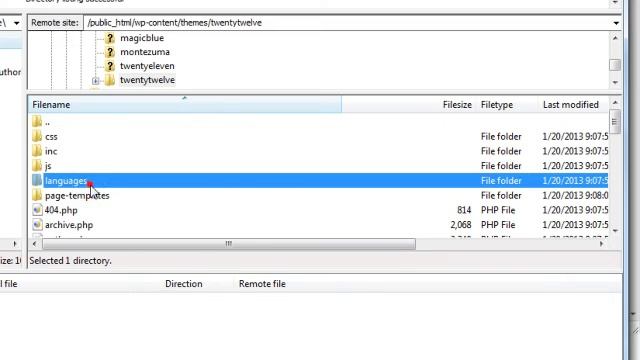Select the css folder icon
The width and height of the screenshot is (640, 360).
click(x=37, y=136)
